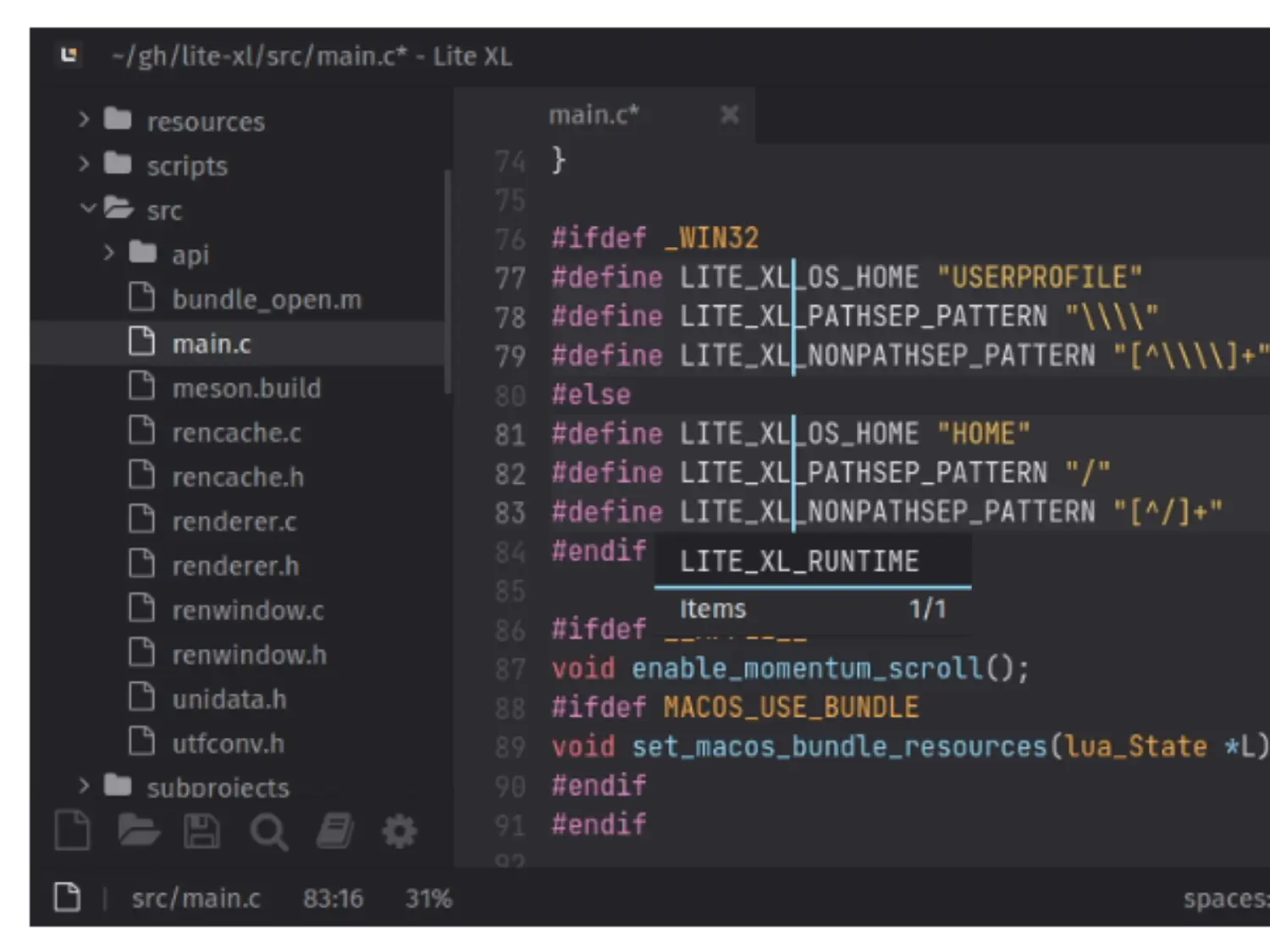The height and width of the screenshot is (952, 1270).
Task: Switch to the main.c* tab
Action: pyautogui.click(x=594, y=115)
